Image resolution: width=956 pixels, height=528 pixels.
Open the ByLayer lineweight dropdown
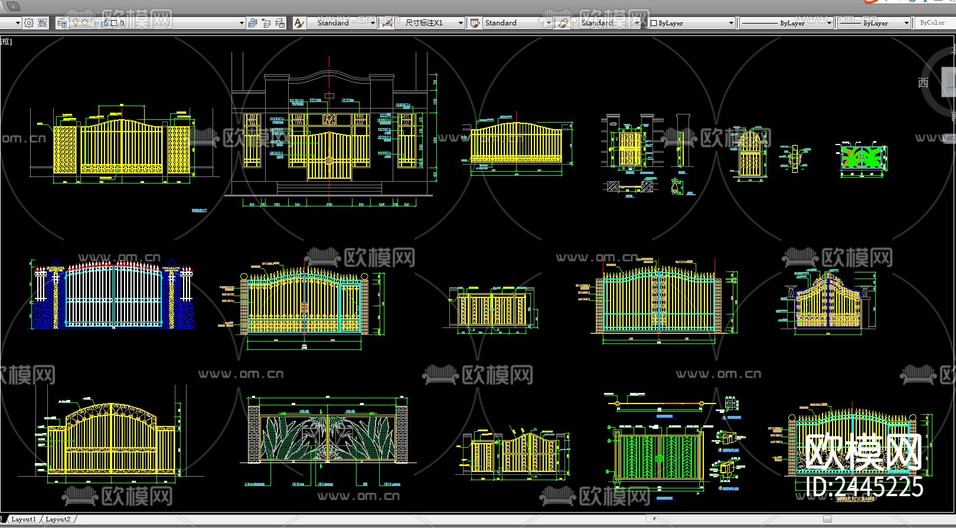click(x=907, y=23)
